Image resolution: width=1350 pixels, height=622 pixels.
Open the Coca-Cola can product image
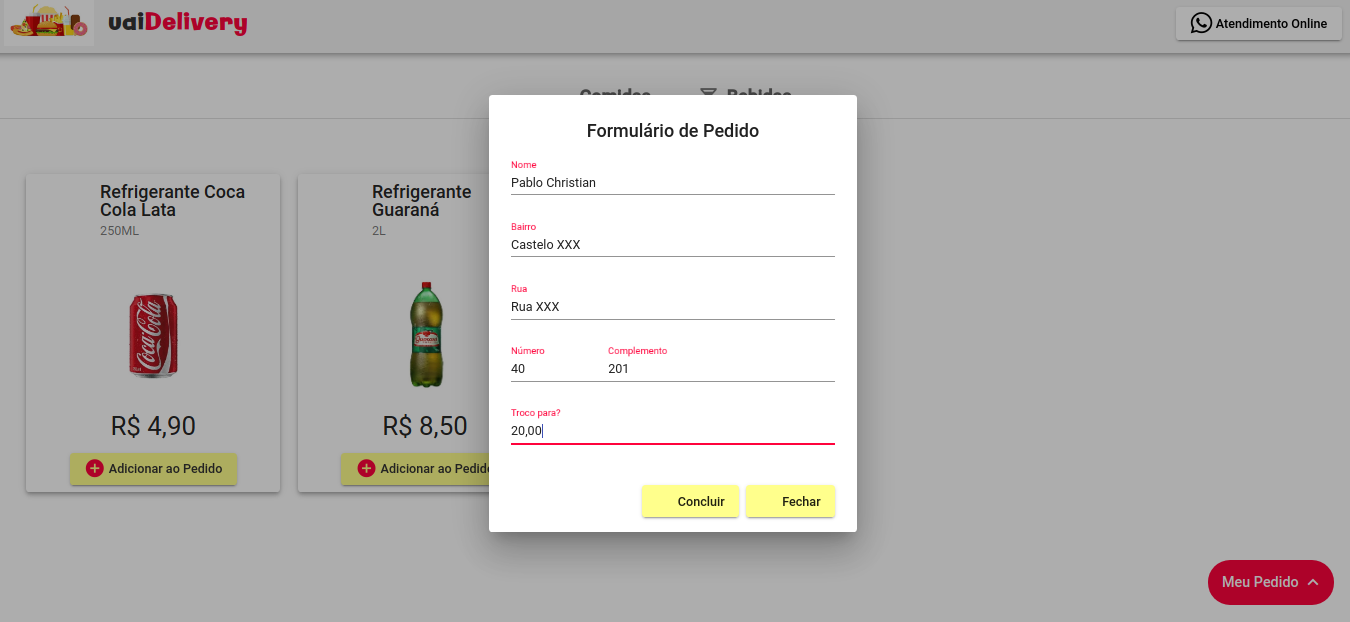coord(153,334)
